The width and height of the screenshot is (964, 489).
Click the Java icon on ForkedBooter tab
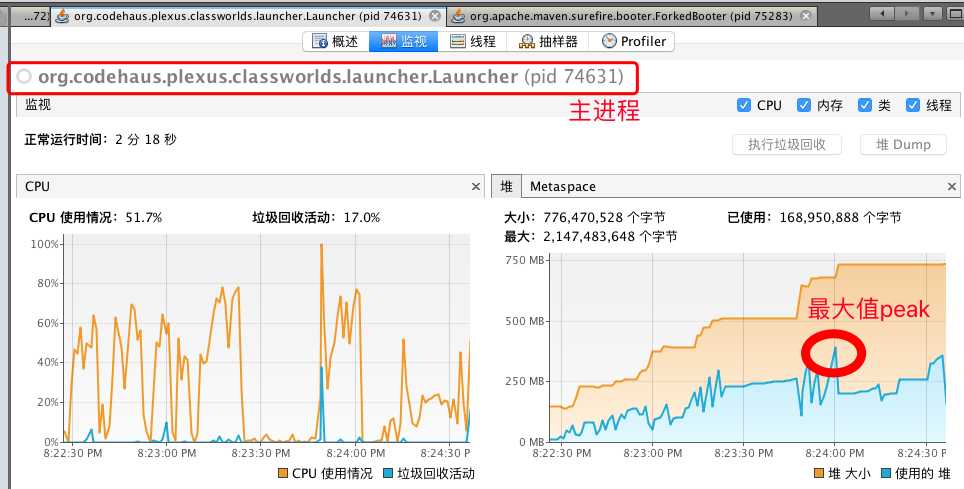[x=458, y=17]
